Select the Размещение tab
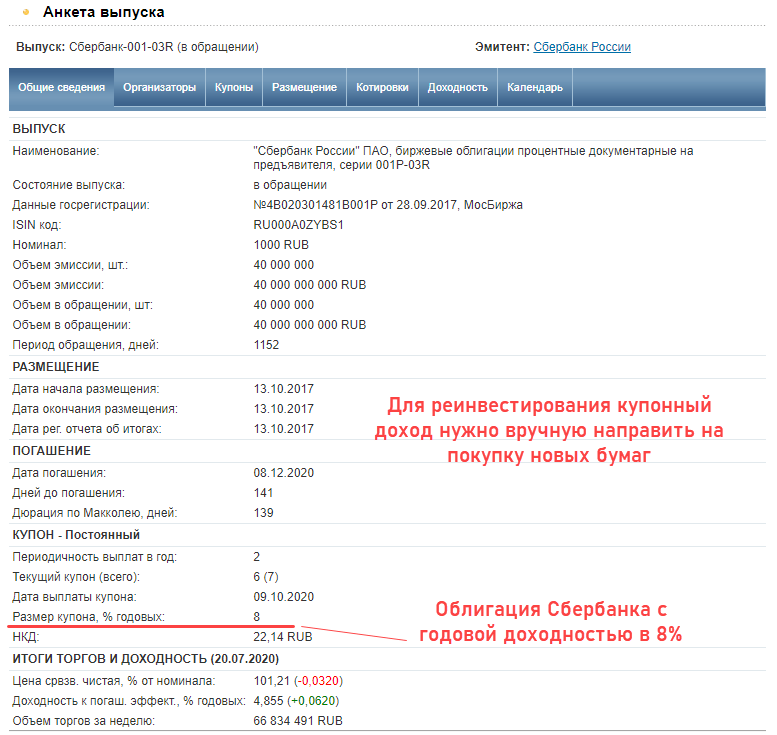The height and width of the screenshot is (735, 777). 304,87
